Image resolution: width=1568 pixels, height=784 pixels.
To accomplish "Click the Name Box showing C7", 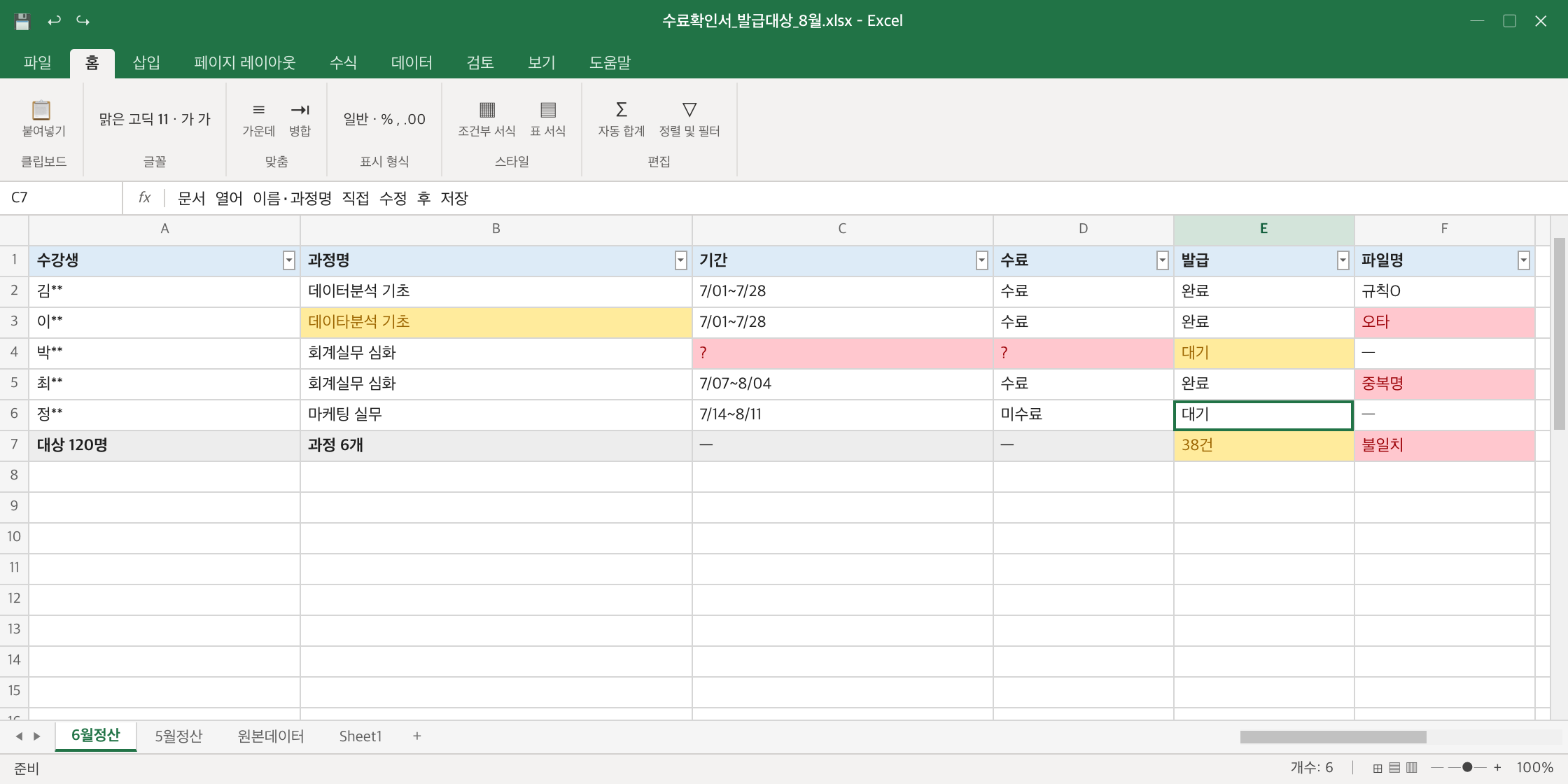I will pyautogui.click(x=62, y=198).
